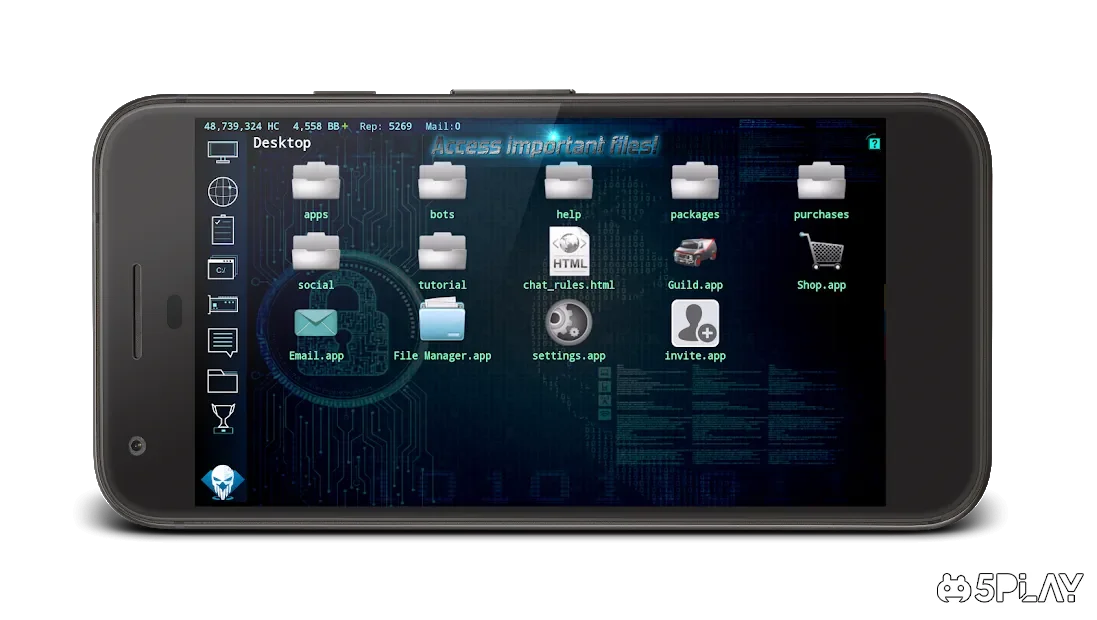The width and height of the screenshot is (1097, 620).
Task: Open settings.app gear icon
Action: pyautogui.click(x=568, y=324)
